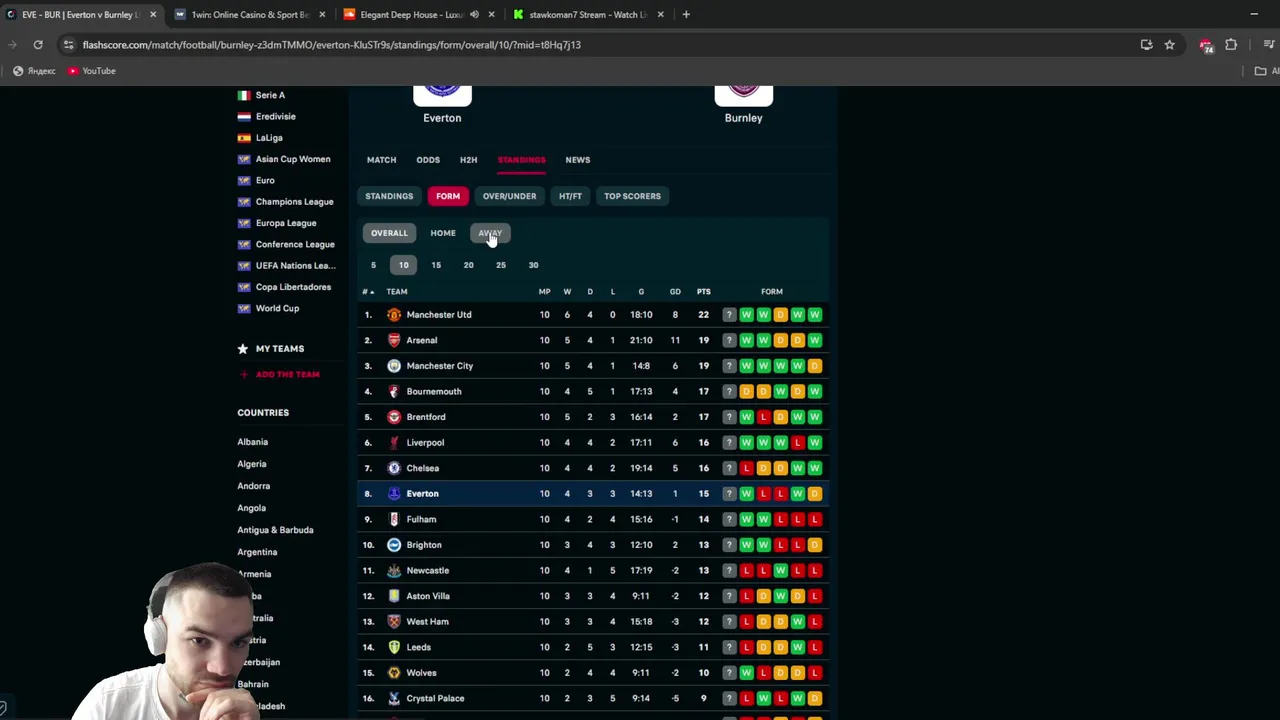This screenshot has height=720, width=1280.
Task: Click the Newcastle club crest
Action: (394, 571)
